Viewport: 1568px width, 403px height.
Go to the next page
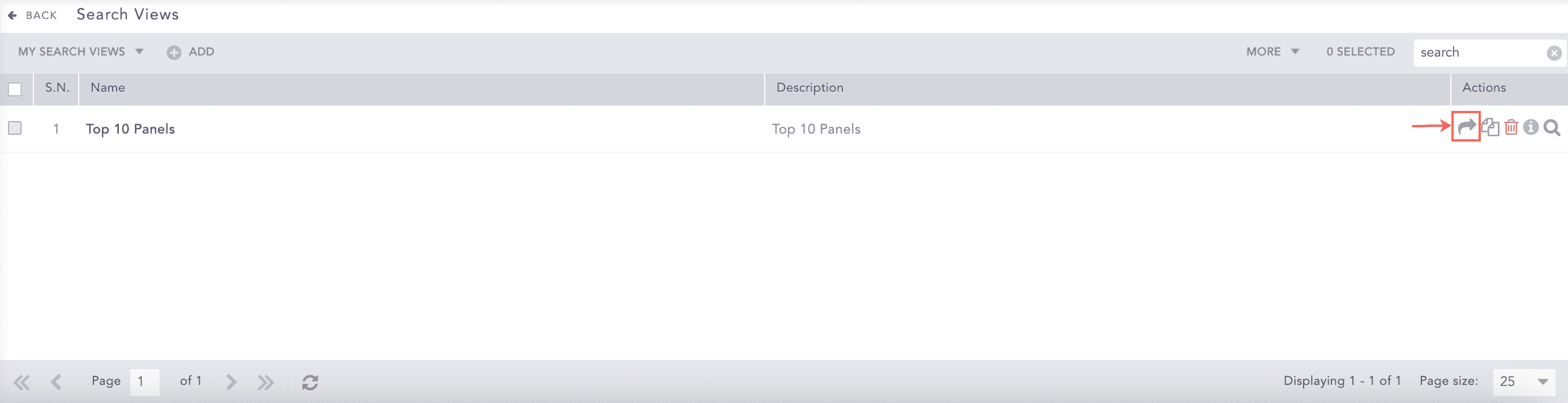coord(232,382)
